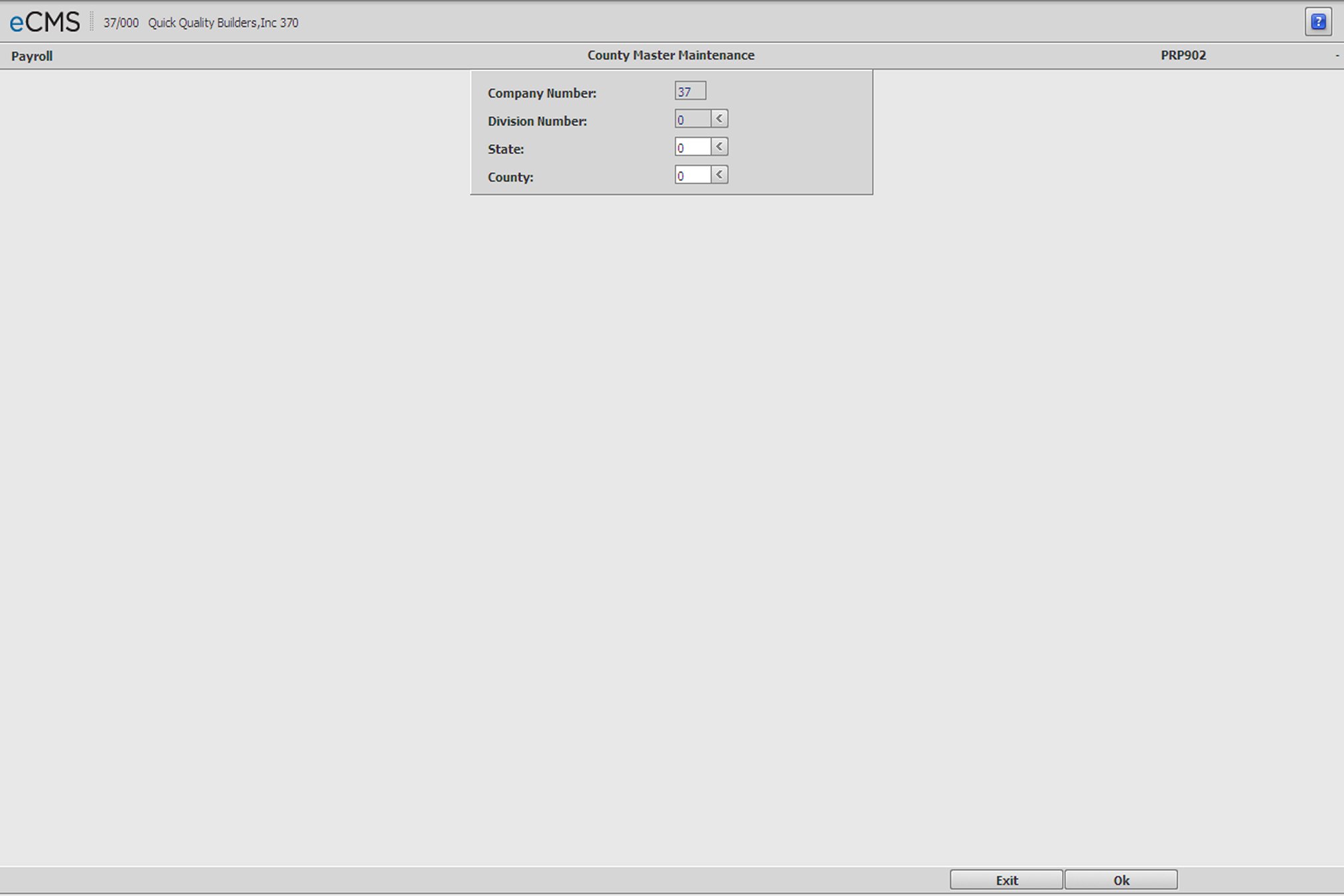Click the dotted grip beside the eCMS logo

[x=92, y=22]
